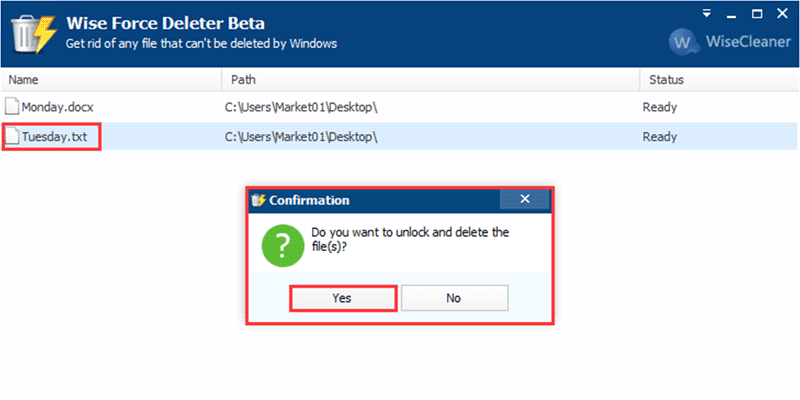Image resolution: width=800 pixels, height=400 pixels.
Task: Close the Wise Force Deleter window
Action: point(781,15)
